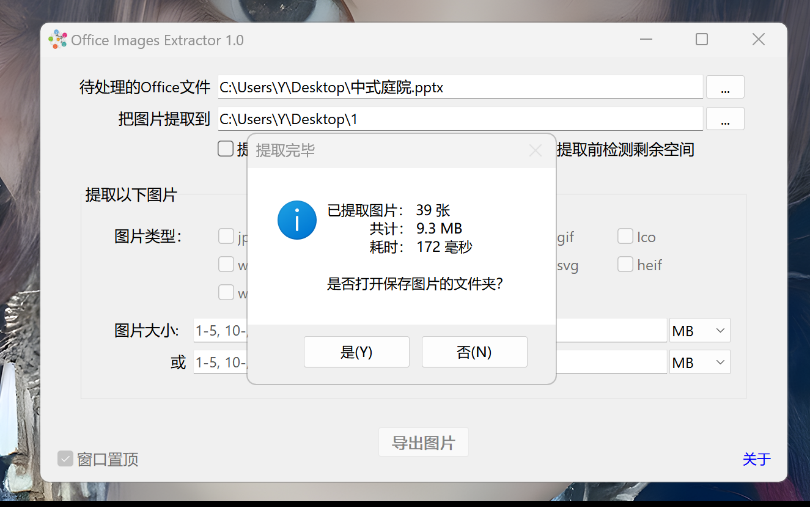Click the 导出图片 button
The width and height of the screenshot is (810, 507).
coord(423,442)
